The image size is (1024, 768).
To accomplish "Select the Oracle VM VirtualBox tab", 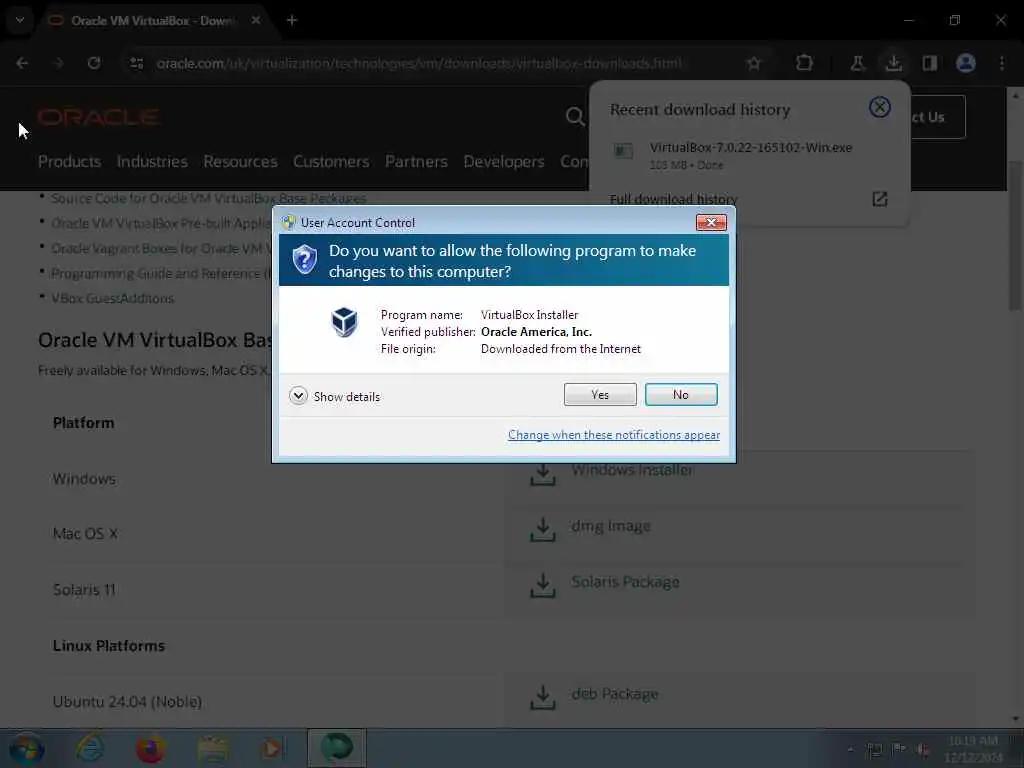I will tap(152, 21).
